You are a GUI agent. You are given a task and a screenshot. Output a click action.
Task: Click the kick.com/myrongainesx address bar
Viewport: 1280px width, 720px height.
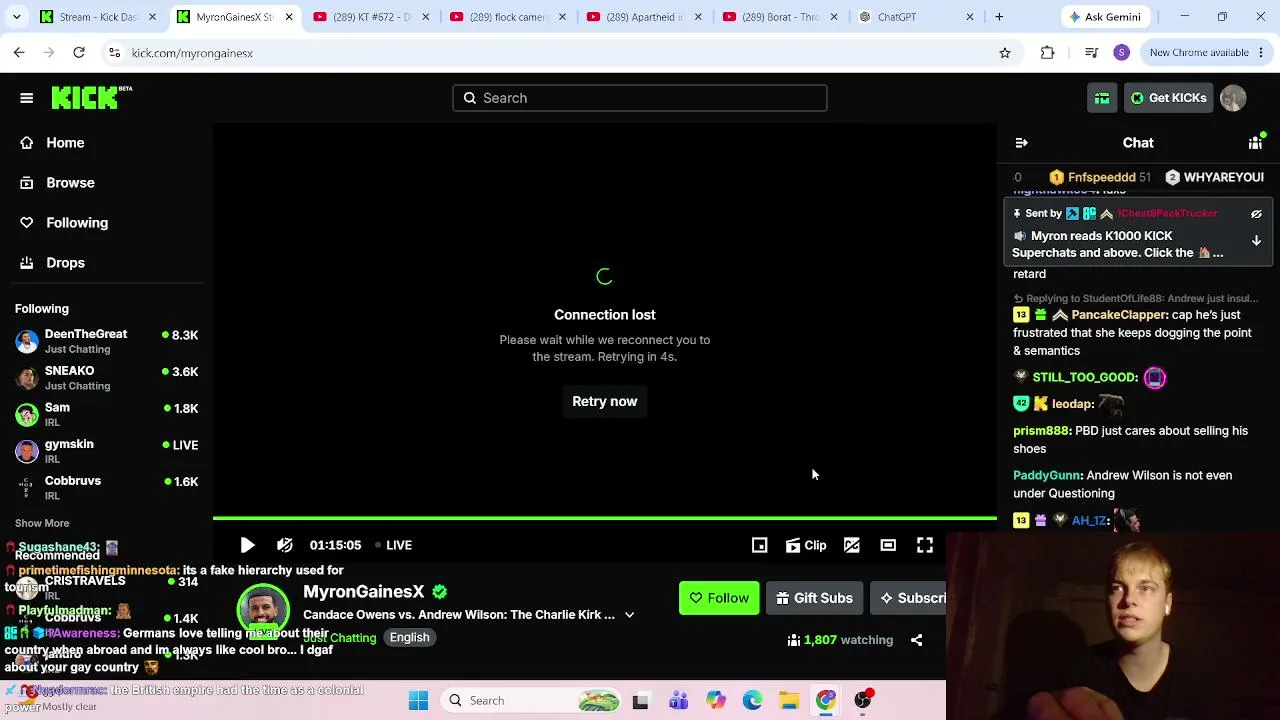pos(560,53)
